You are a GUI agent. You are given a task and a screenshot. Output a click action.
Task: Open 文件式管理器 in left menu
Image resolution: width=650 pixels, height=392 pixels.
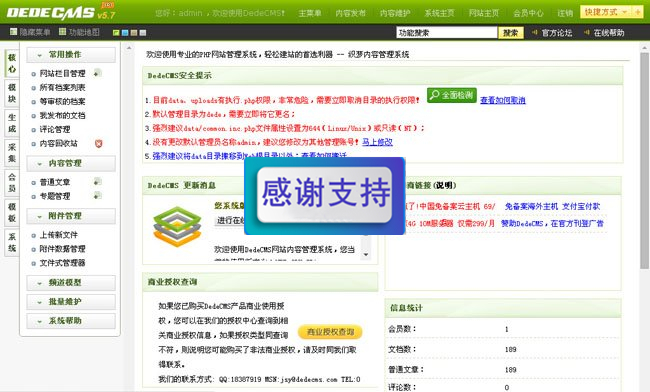pyautogui.click(x=62, y=263)
